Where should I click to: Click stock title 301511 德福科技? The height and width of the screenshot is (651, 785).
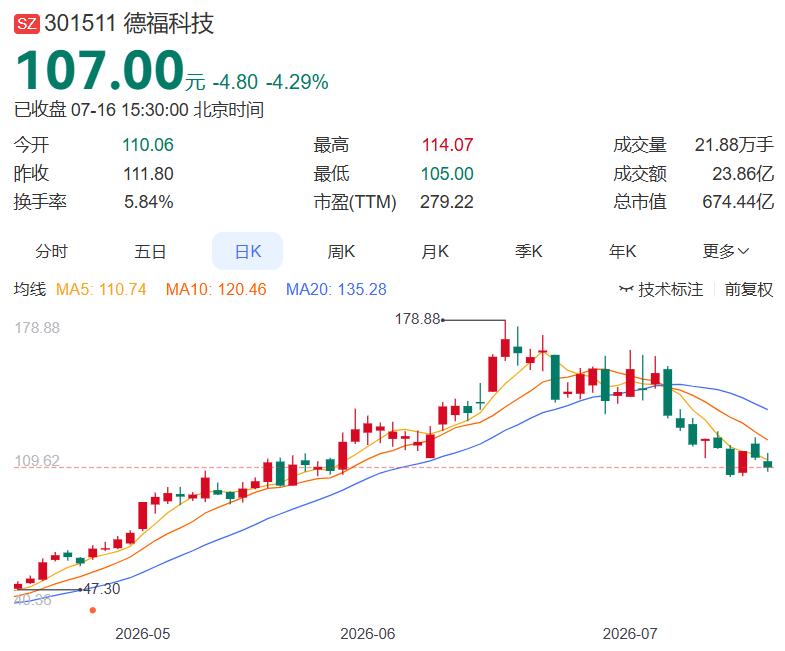[x=129, y=24]
